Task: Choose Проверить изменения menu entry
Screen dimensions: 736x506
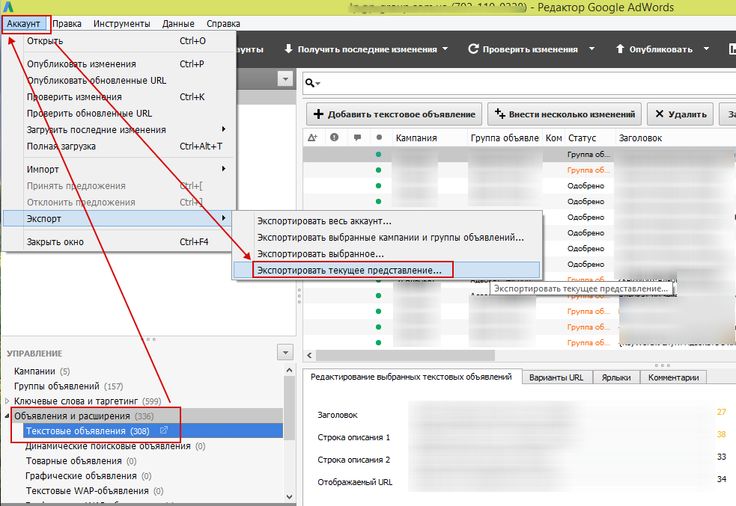Action: 119,97
